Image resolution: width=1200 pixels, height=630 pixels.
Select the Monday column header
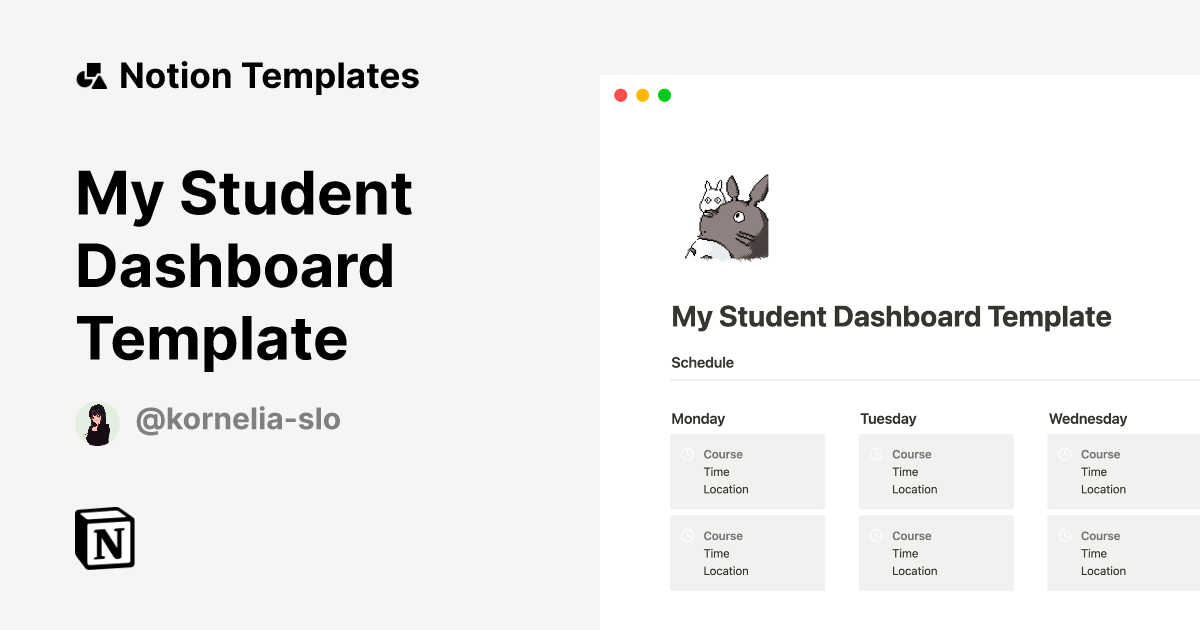[698, 419]
